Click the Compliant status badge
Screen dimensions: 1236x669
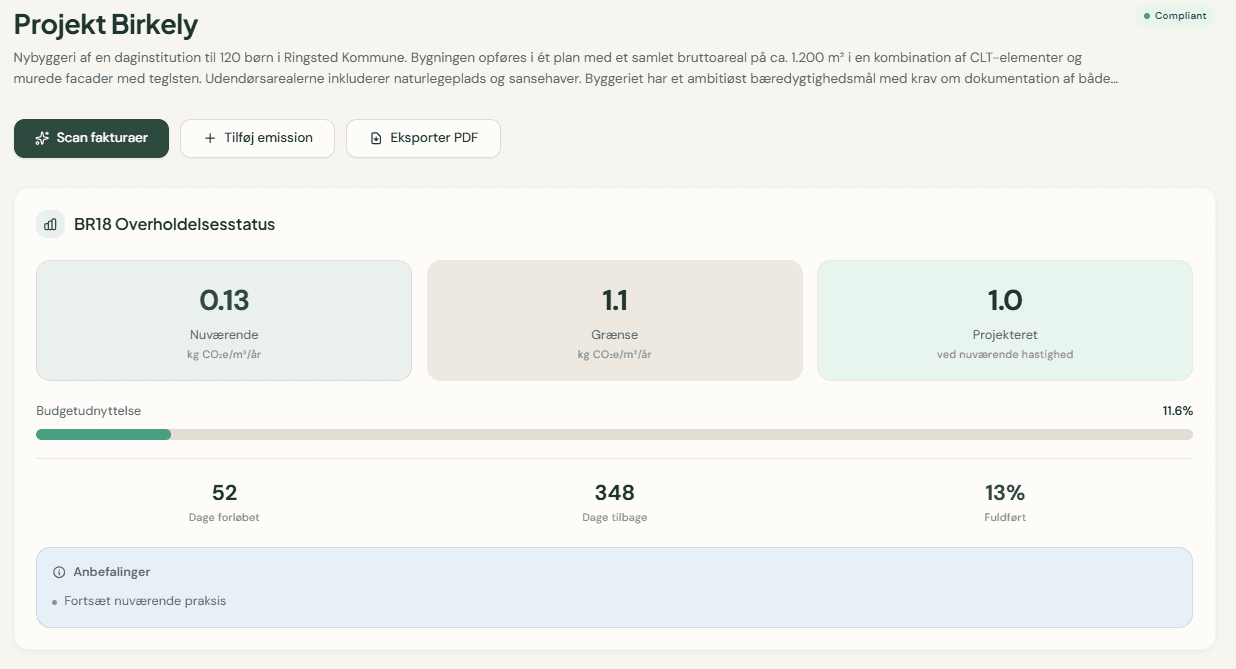[1174, 16]
